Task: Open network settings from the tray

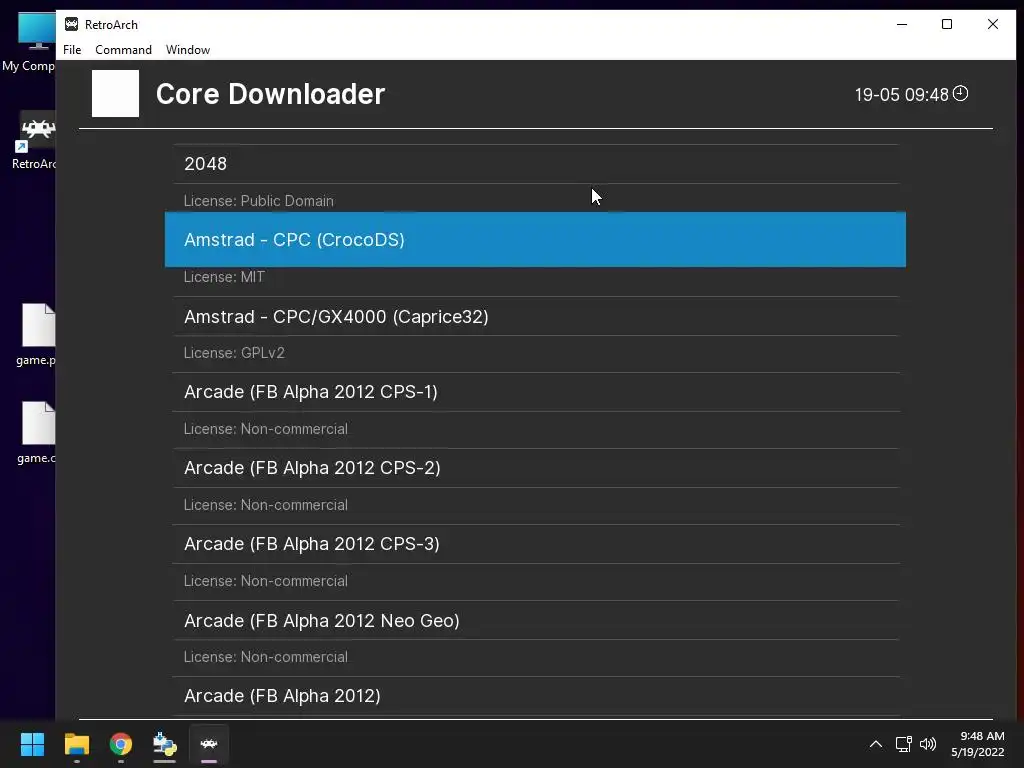Action: pyautogui.click(x=903, y=744)
